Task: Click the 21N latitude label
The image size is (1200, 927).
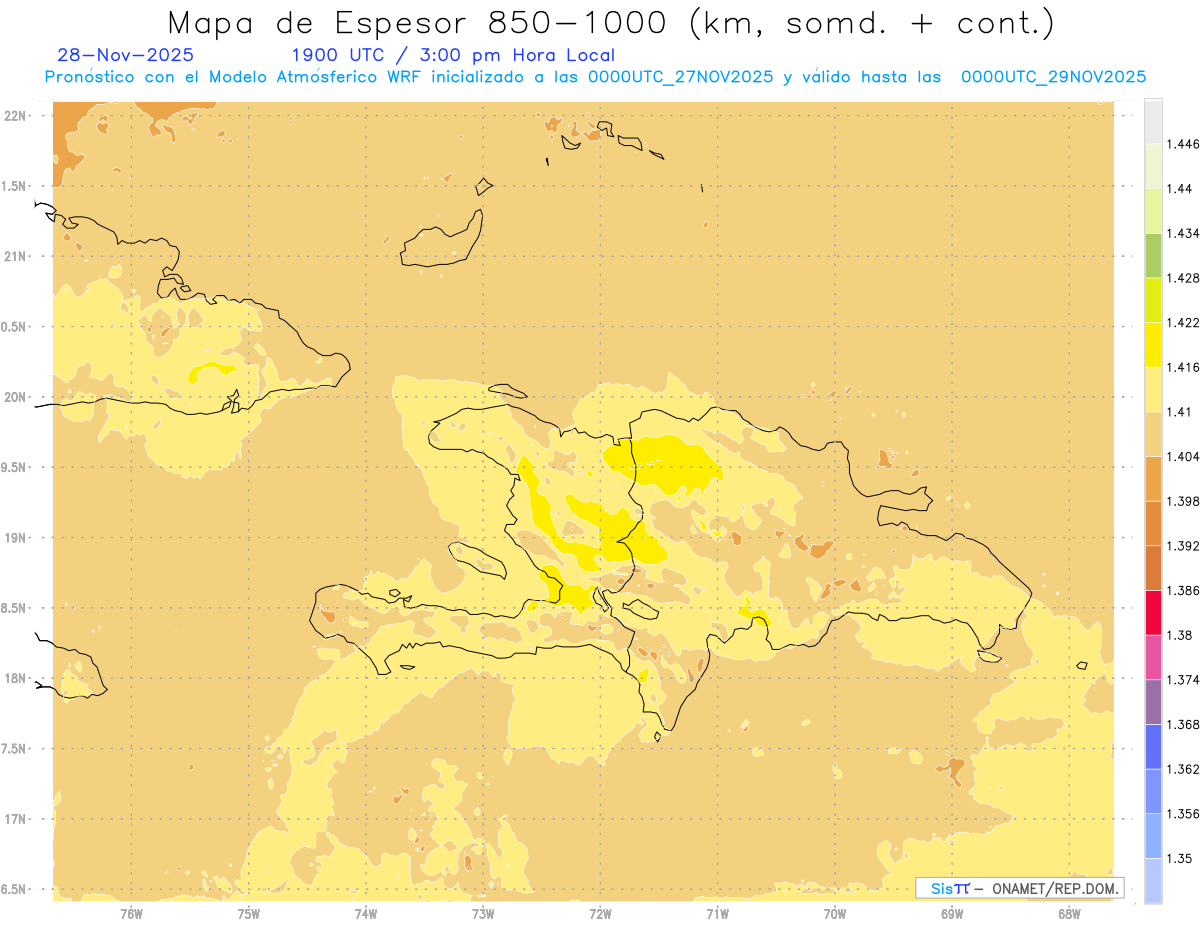Action: tap(15, 256)
